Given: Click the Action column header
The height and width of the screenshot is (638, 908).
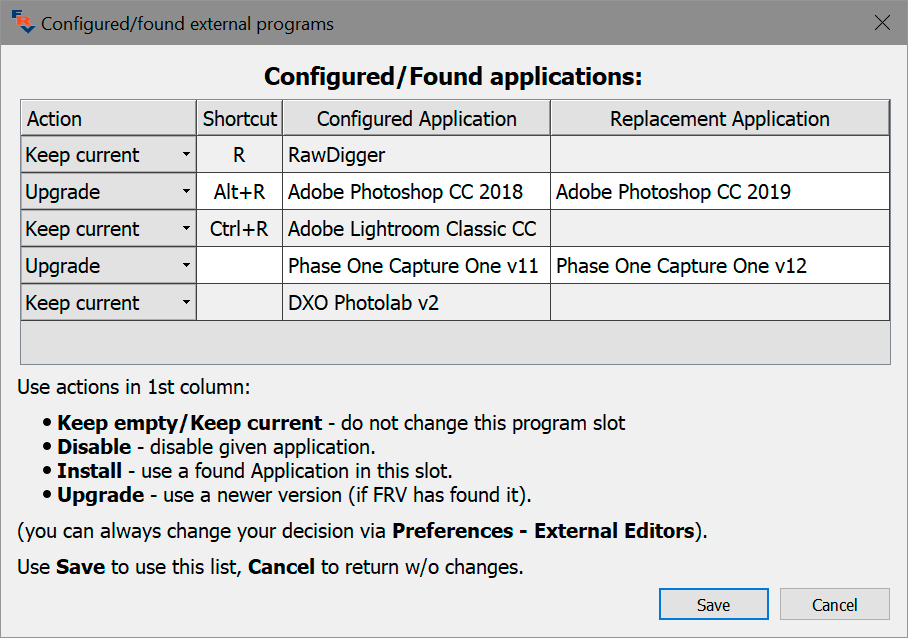Looking at the screenshot, I should coord(108,119).
